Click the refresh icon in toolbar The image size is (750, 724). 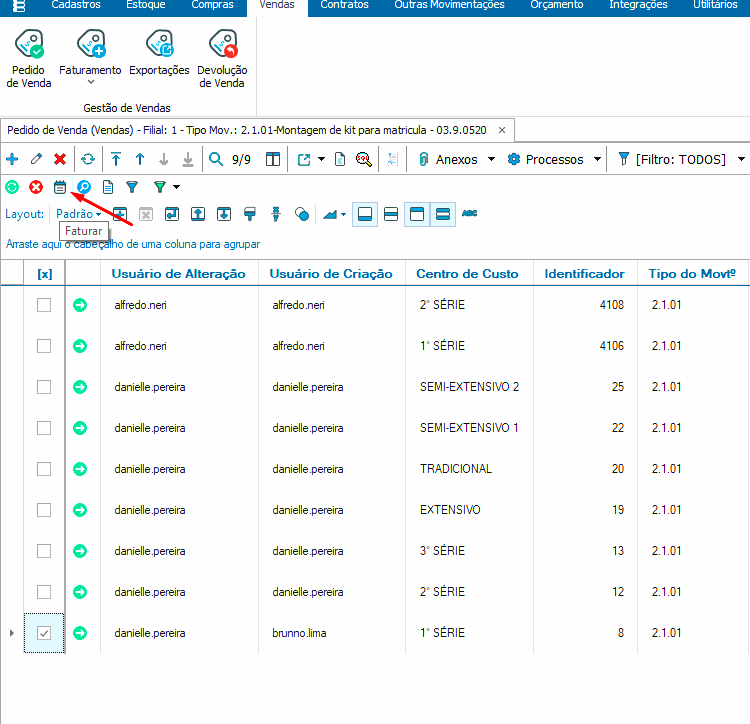(x=88, y=159)
